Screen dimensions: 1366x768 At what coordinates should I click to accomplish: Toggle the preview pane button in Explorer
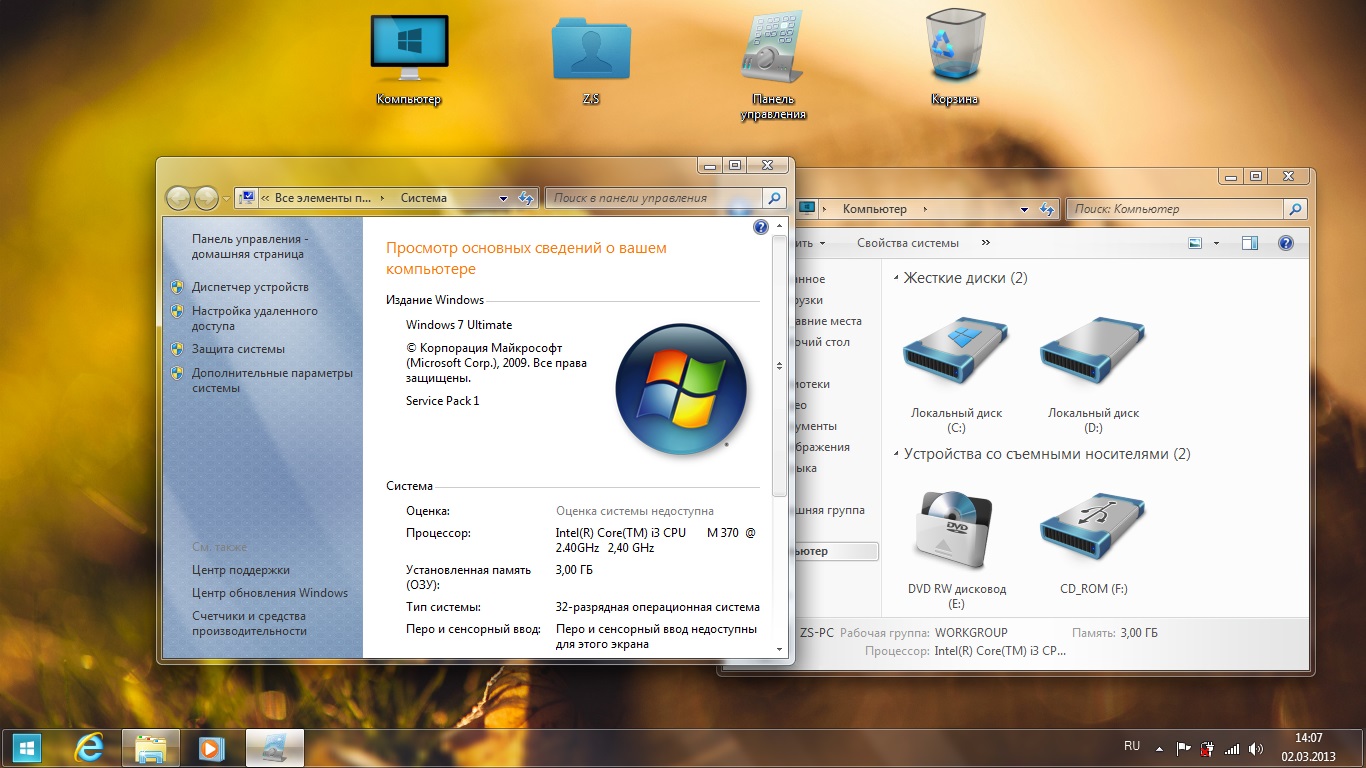tap(1249, 243)
